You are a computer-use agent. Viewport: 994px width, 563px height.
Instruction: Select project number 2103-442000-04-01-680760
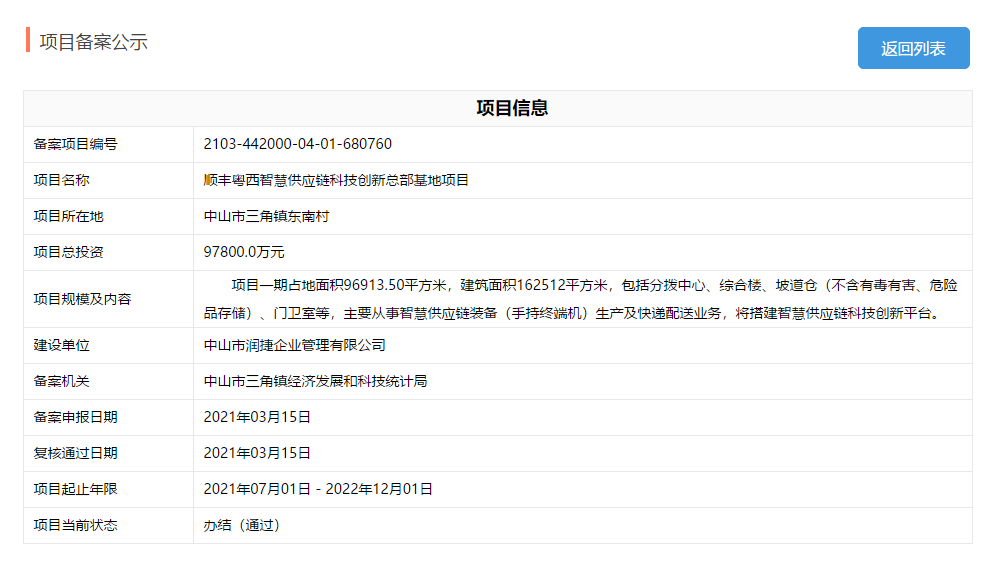click(297, 145)
